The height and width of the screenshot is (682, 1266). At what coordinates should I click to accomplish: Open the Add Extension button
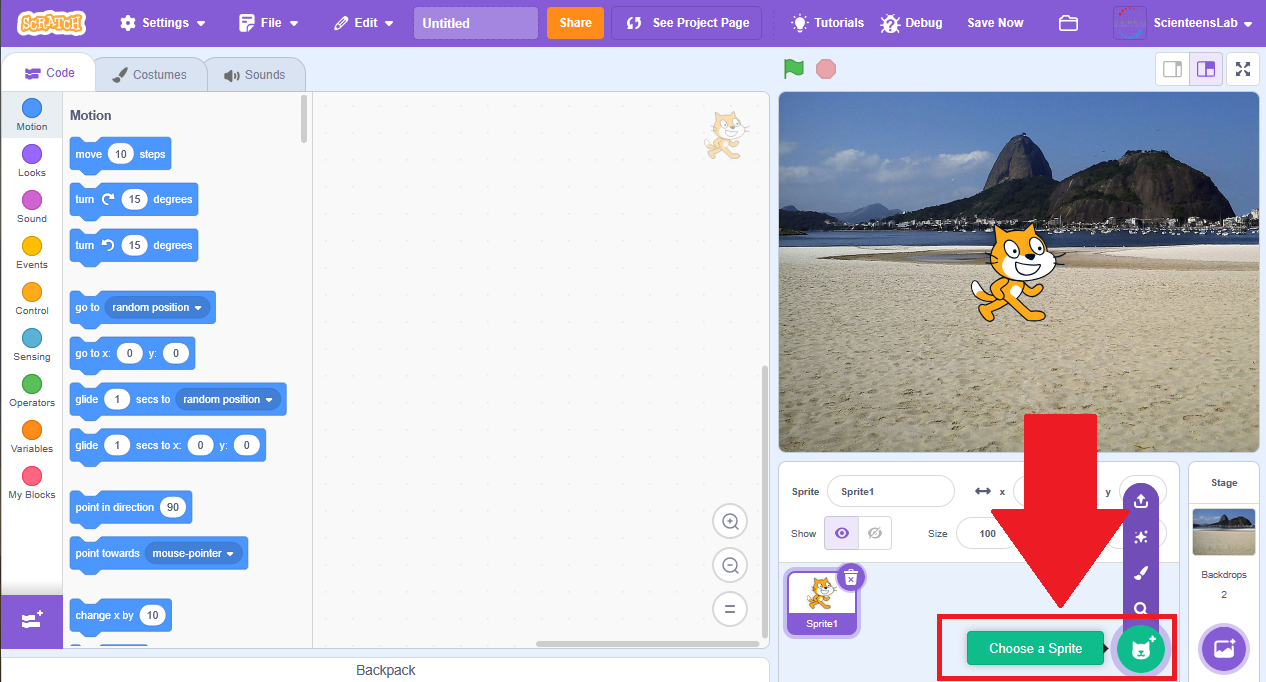click(31, 621)
